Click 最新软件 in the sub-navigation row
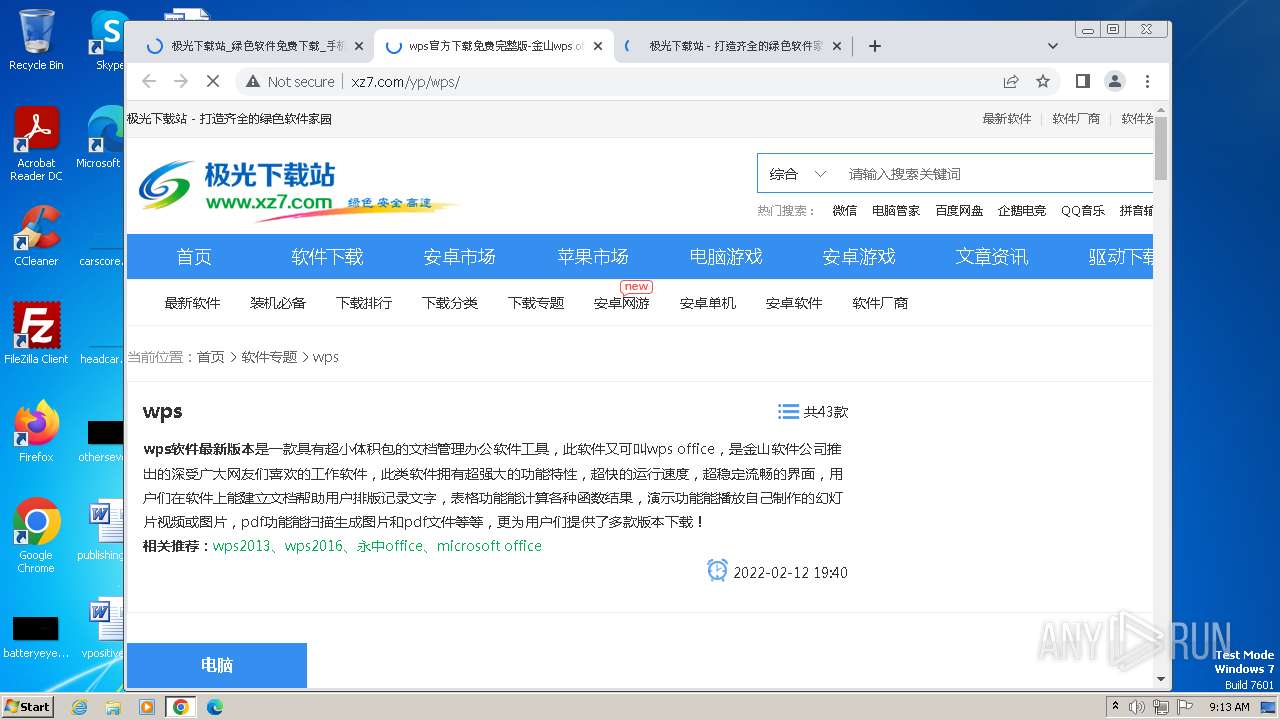Screen dimensions: 1280x720 pos(192,303)
